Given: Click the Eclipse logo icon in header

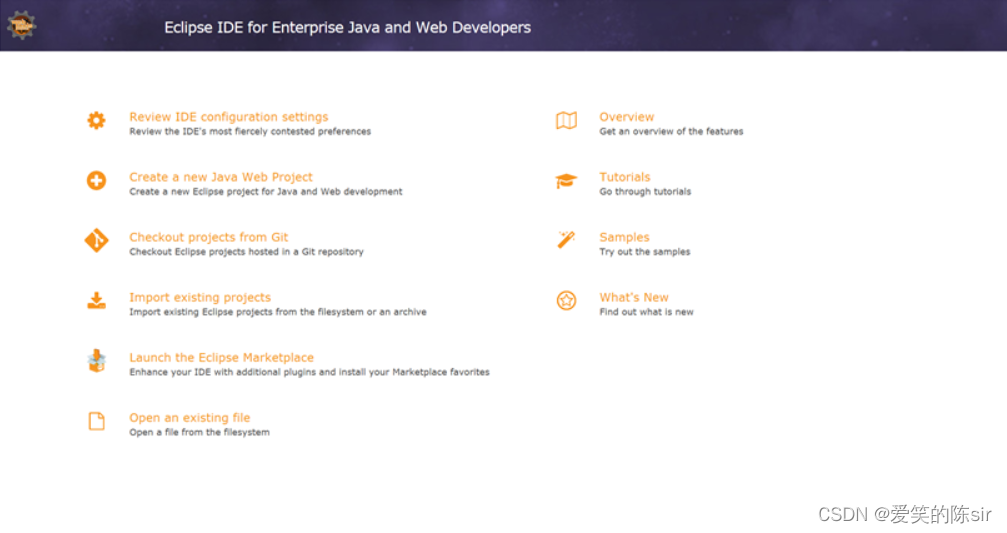Looking at the screenshot, I should 22,26.
